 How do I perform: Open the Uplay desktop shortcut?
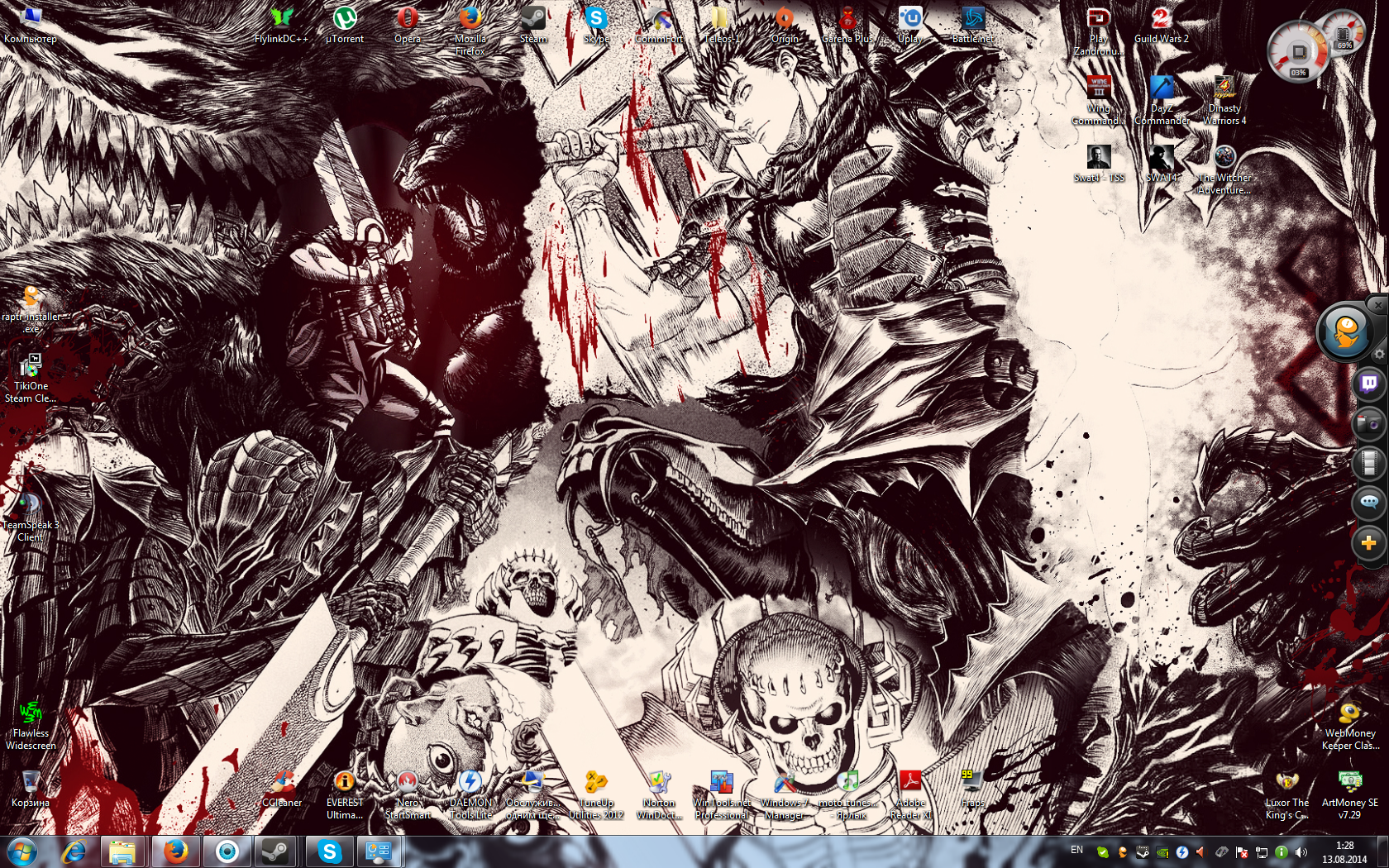tap(910, 25)
